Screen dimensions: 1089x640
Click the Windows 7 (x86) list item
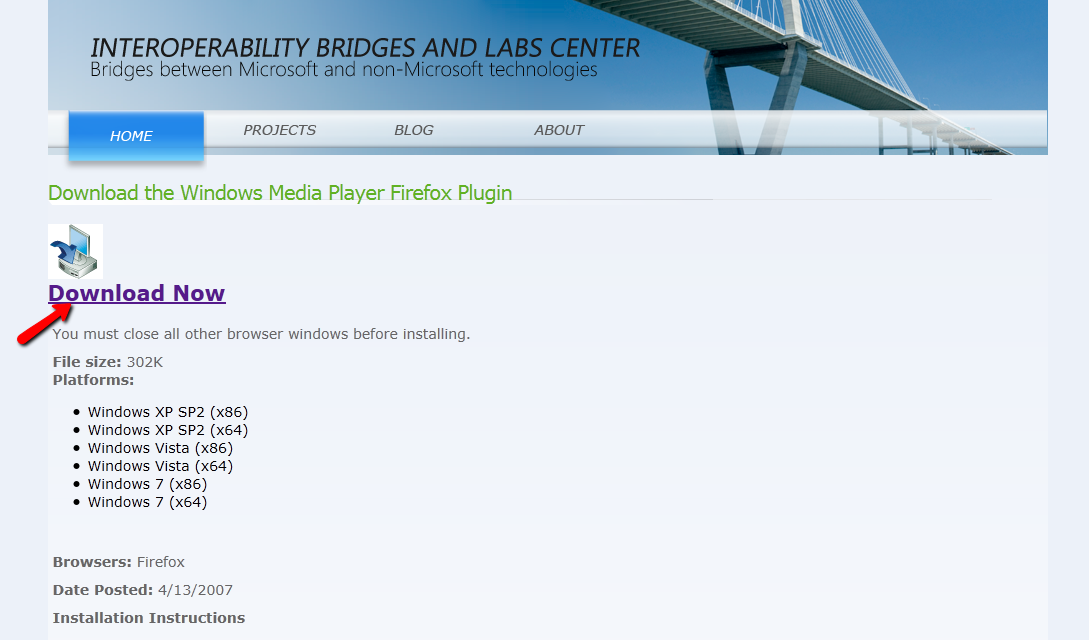point(147,485)
